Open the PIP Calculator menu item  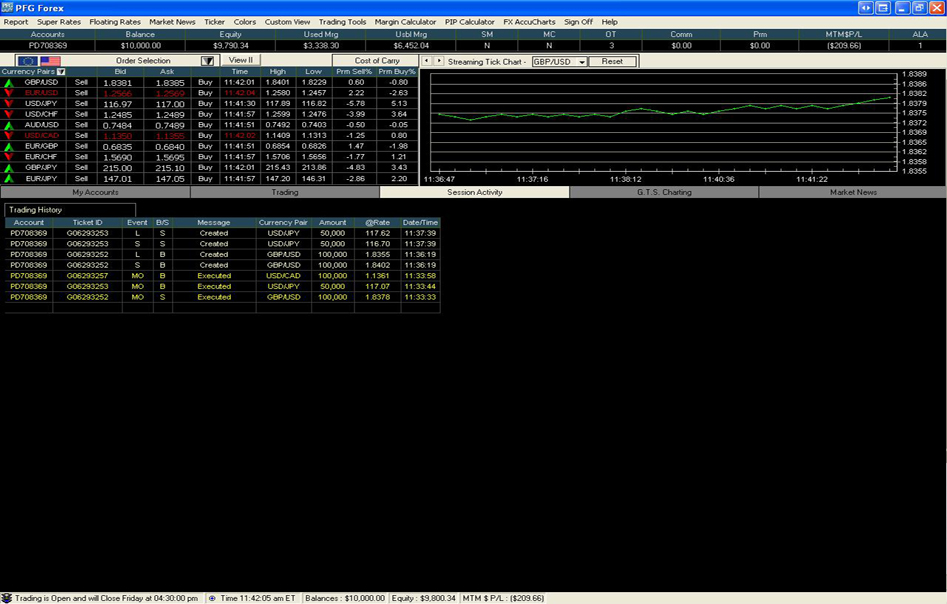click(469, 22)
